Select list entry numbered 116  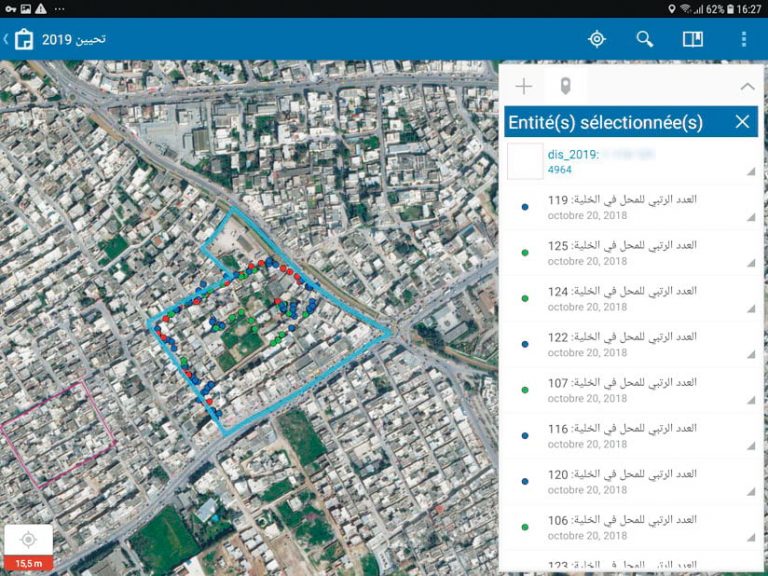(x=631, y=436)
